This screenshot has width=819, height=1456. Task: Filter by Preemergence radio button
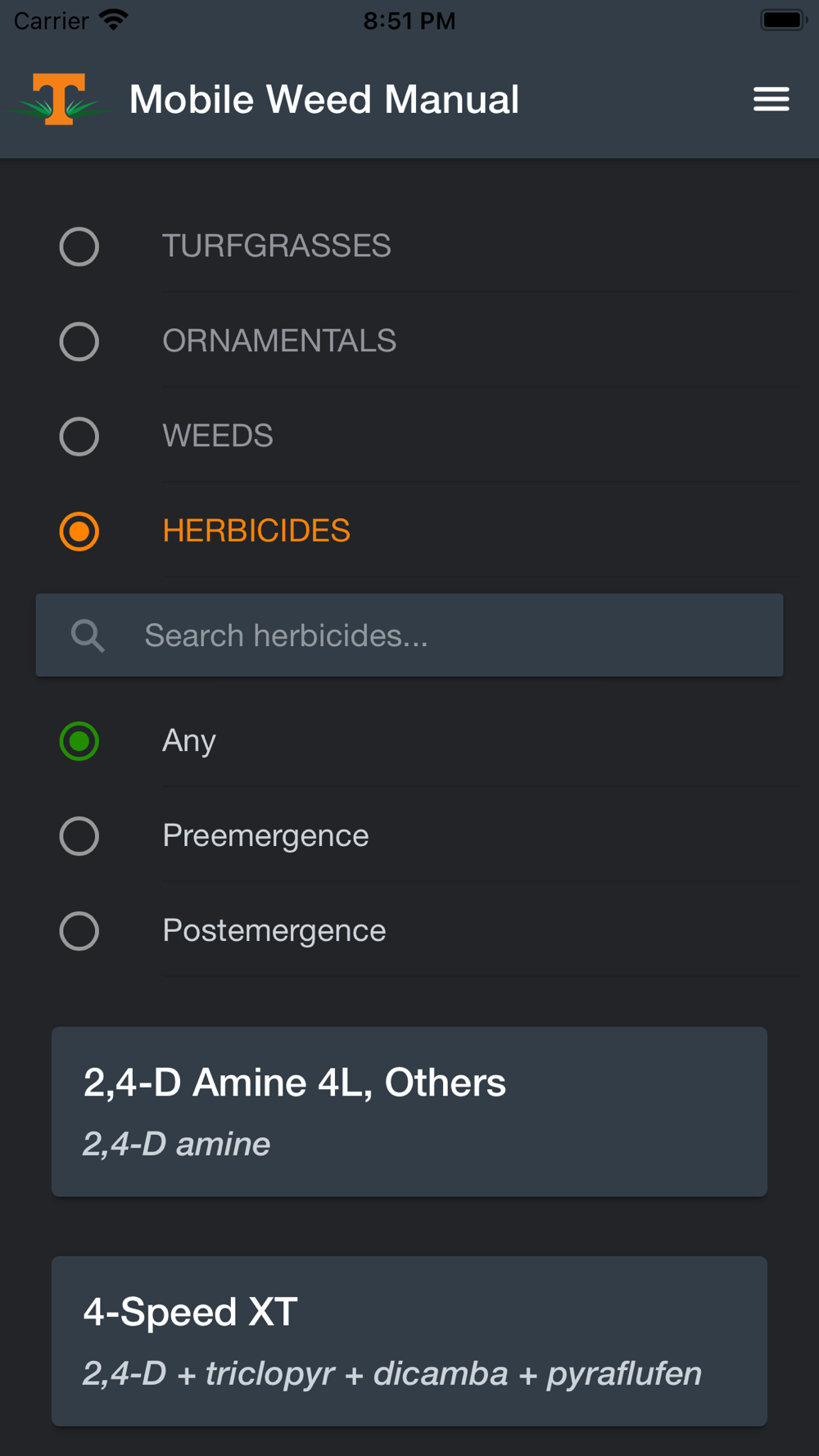tap(79, 836)
